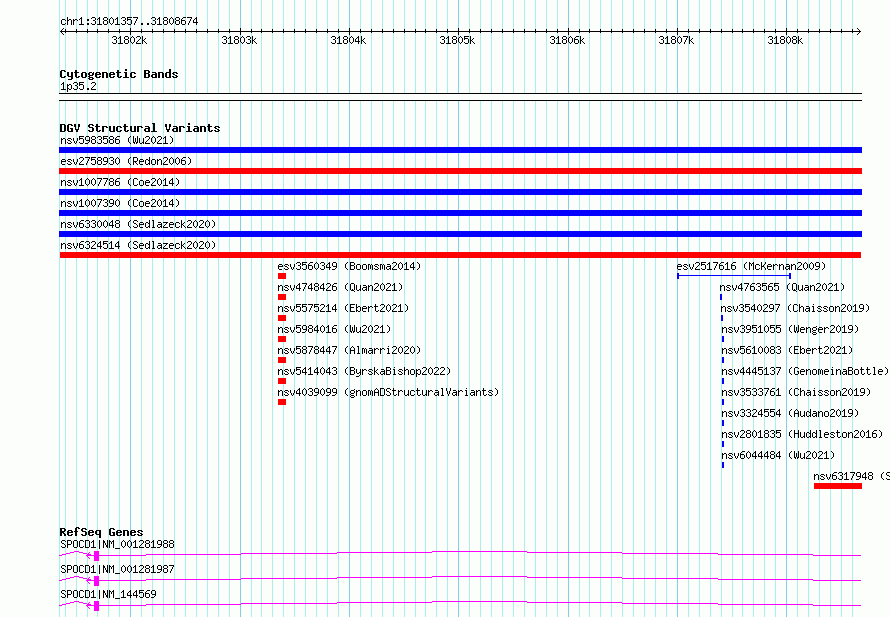The width and height of the screenshot is (890, 617).
Task: Click the blue interval line under esv2517616
Action: [x=734, y=276]
